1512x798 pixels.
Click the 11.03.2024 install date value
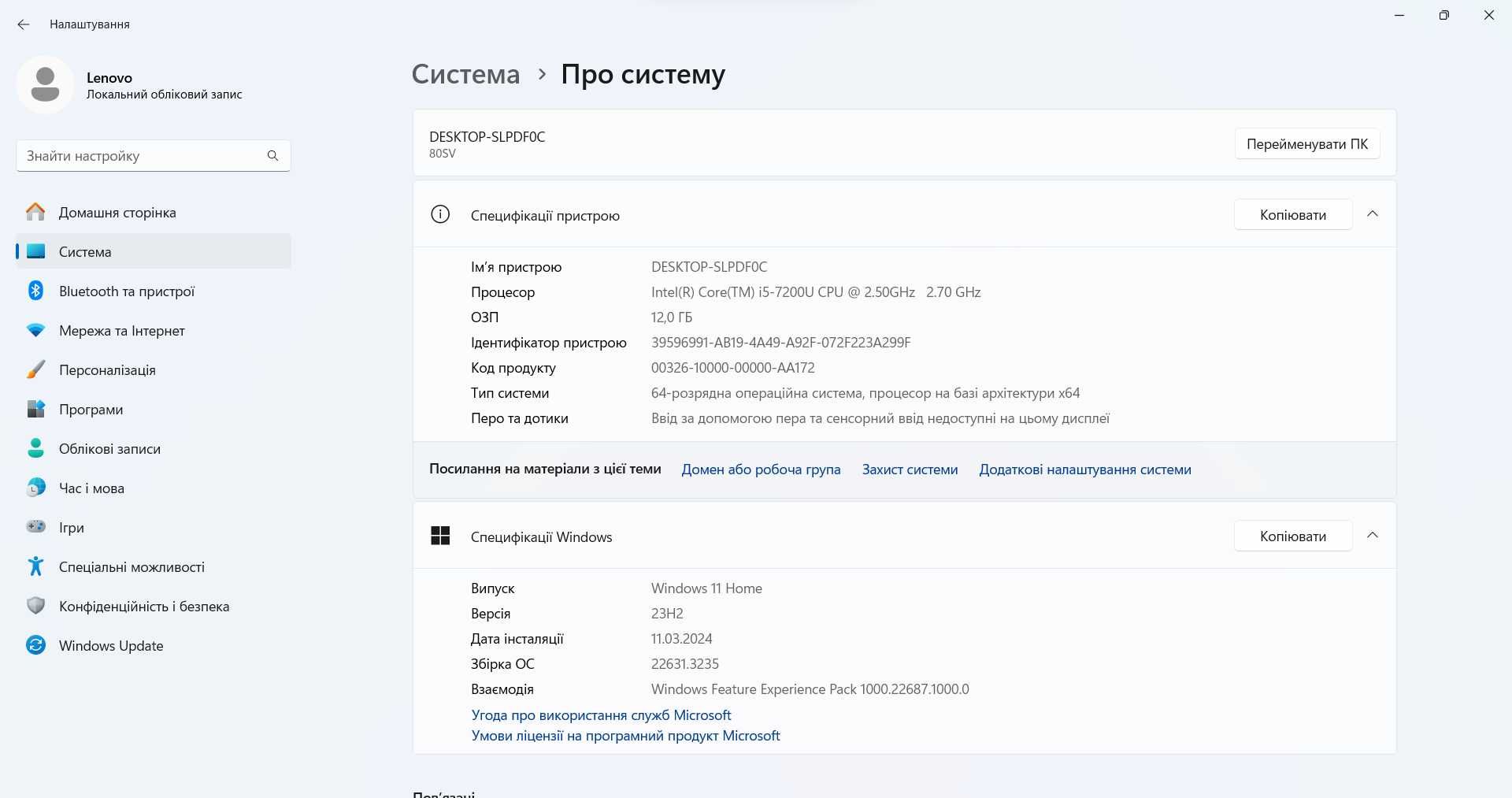(x=681, y=638)
